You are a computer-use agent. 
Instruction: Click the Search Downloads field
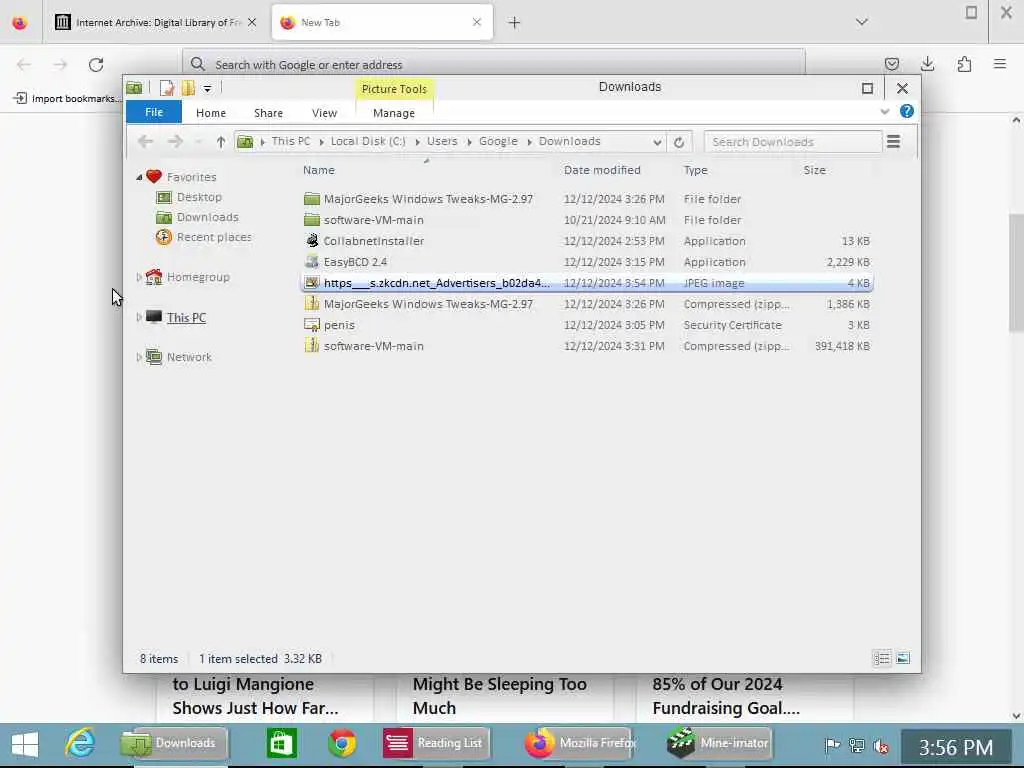tap(792, 142)
